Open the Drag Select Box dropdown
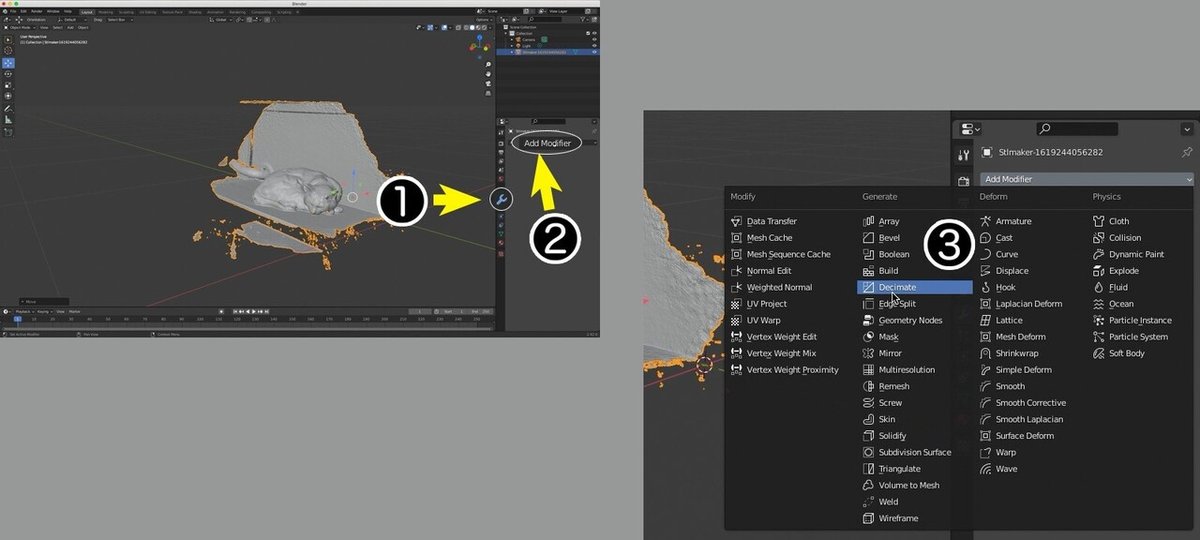Image resolution: width=1200 pixels, height=540 pixels. [120, 20]
